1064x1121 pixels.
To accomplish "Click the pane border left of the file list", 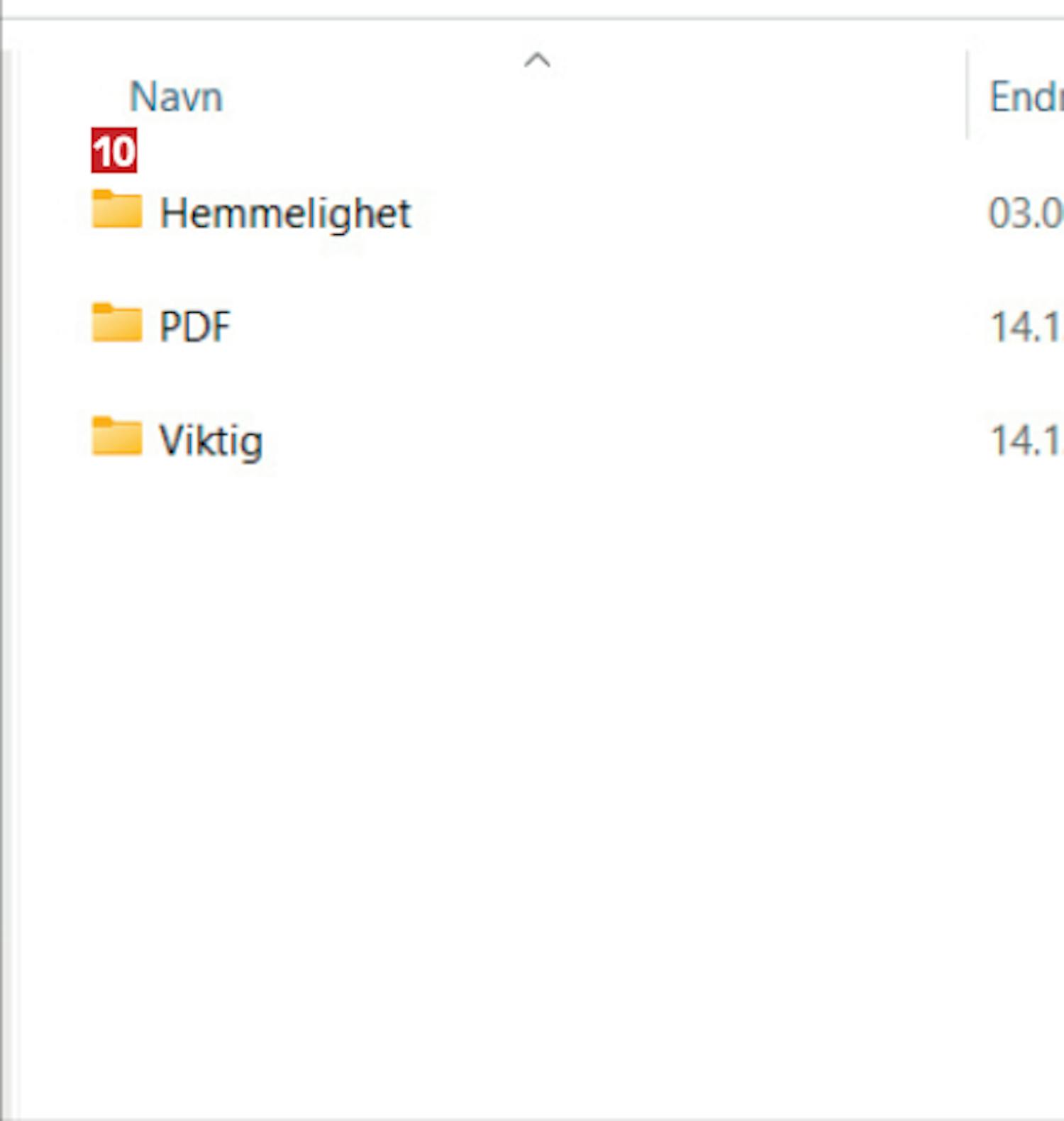I will 6,568.
